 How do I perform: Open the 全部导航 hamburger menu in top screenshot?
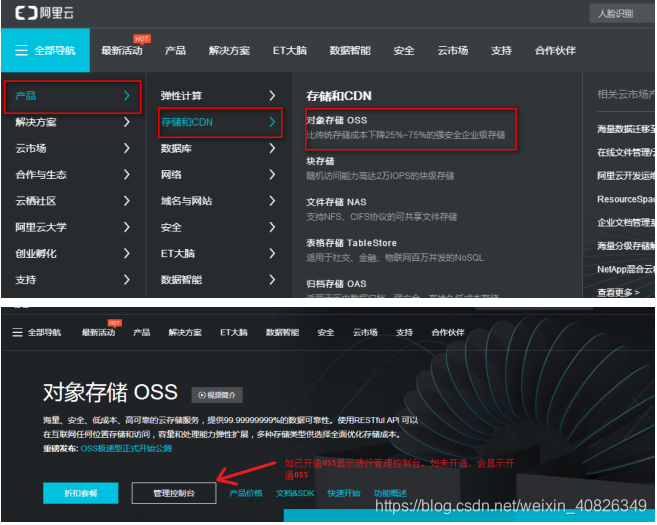[45, 51]
